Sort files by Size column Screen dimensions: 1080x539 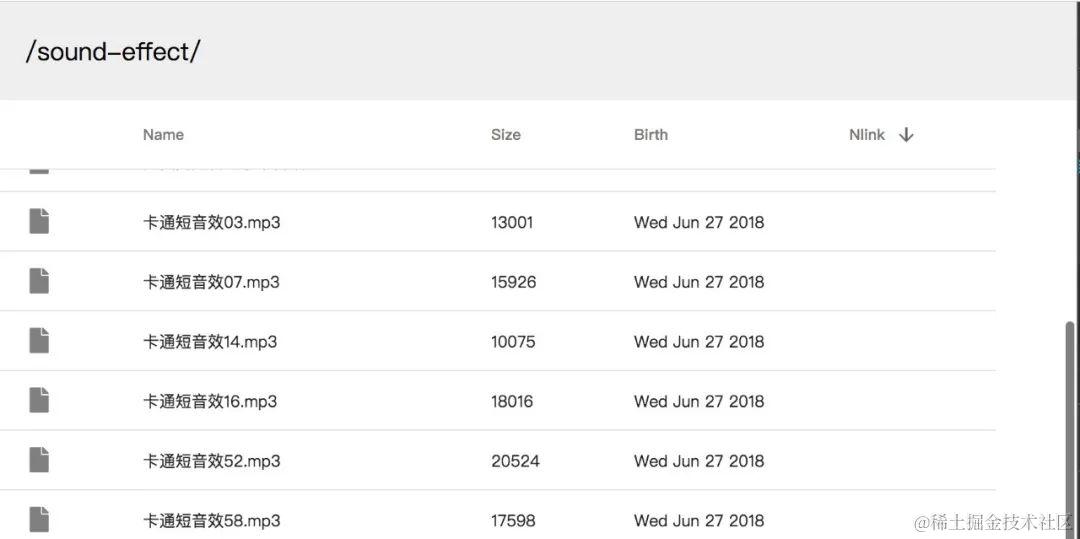(505, 135)
